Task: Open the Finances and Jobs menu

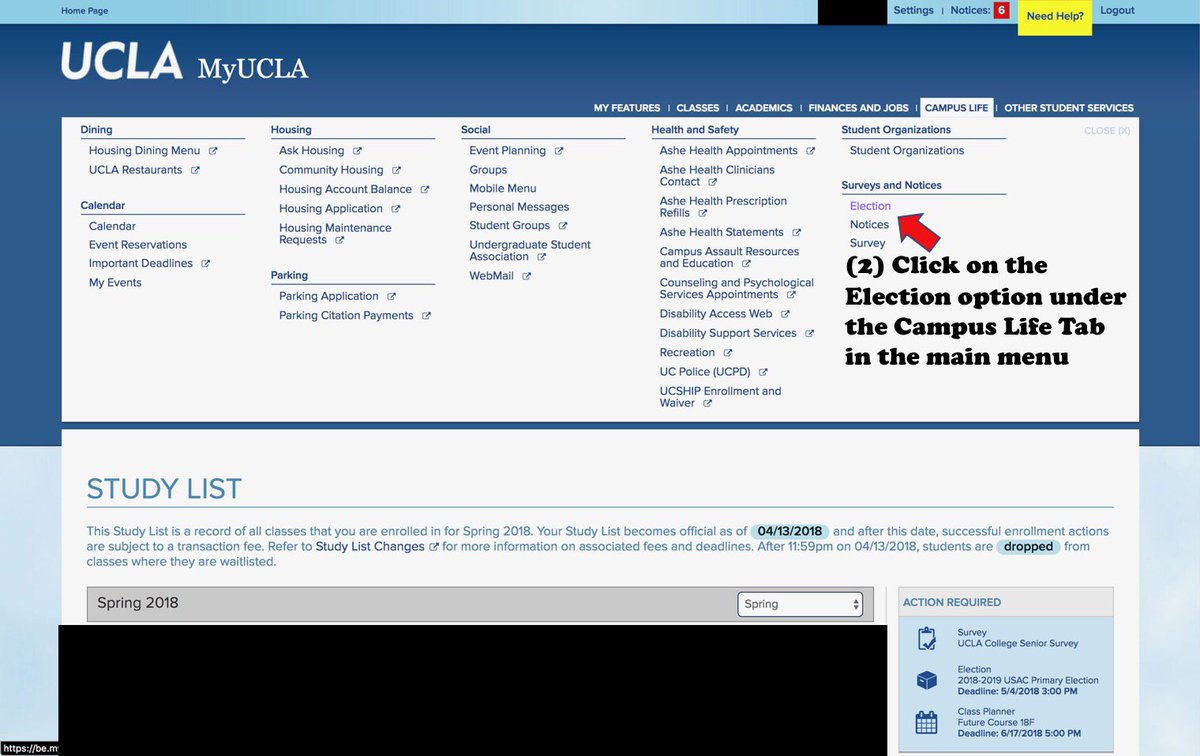Action: (x=858, y=108)
